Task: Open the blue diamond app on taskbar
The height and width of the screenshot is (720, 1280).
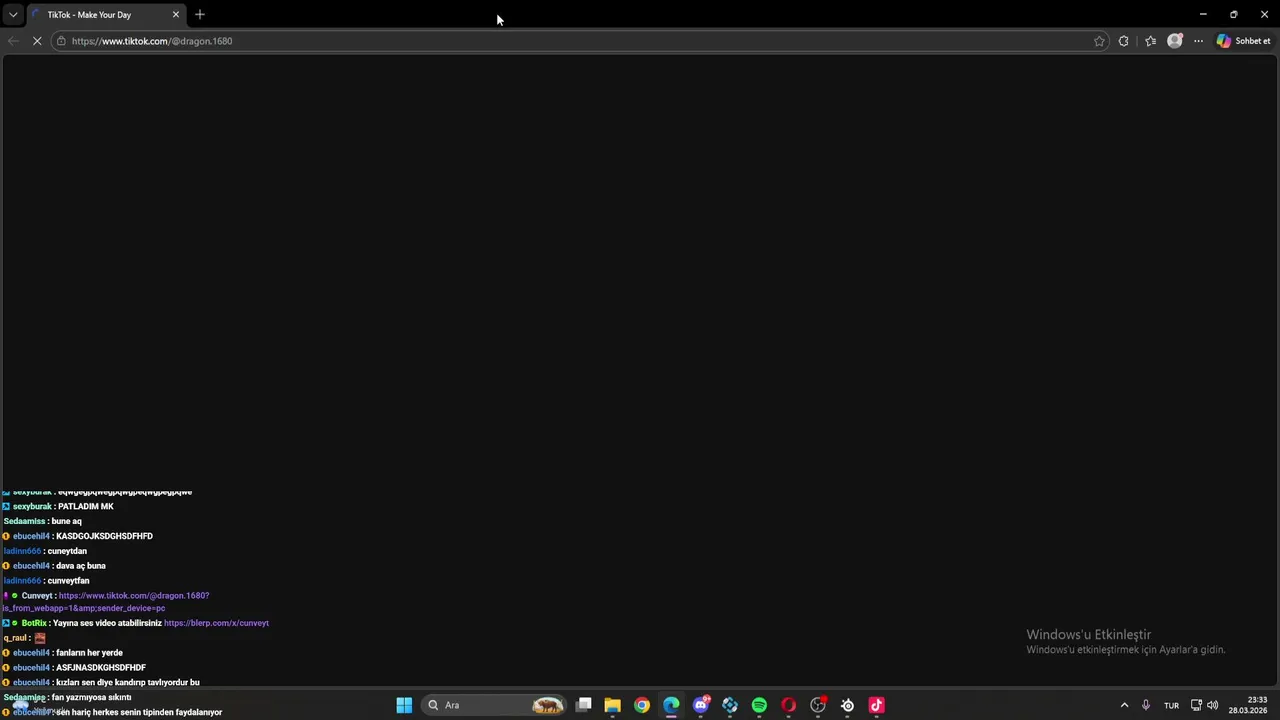Action: tap(730, 705)
